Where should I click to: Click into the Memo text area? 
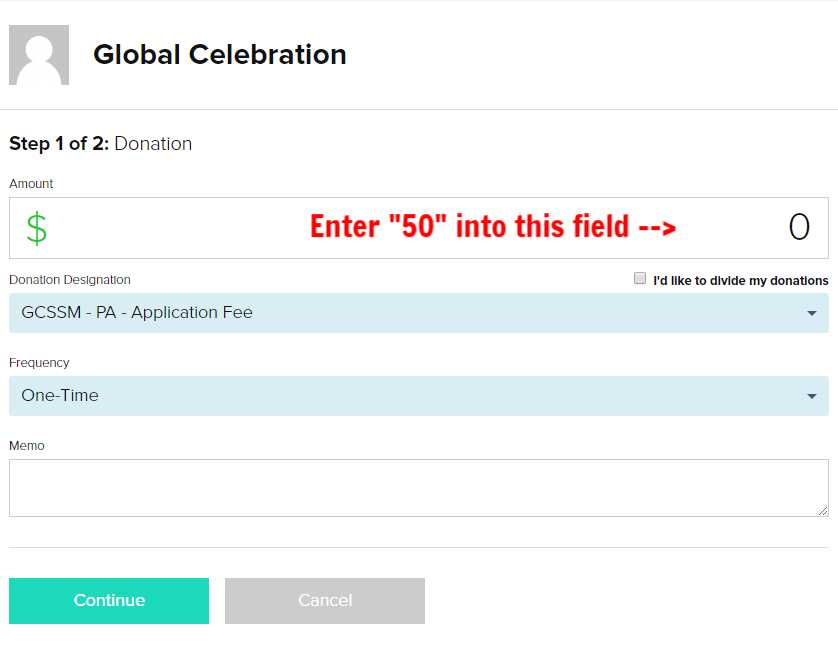419,488
